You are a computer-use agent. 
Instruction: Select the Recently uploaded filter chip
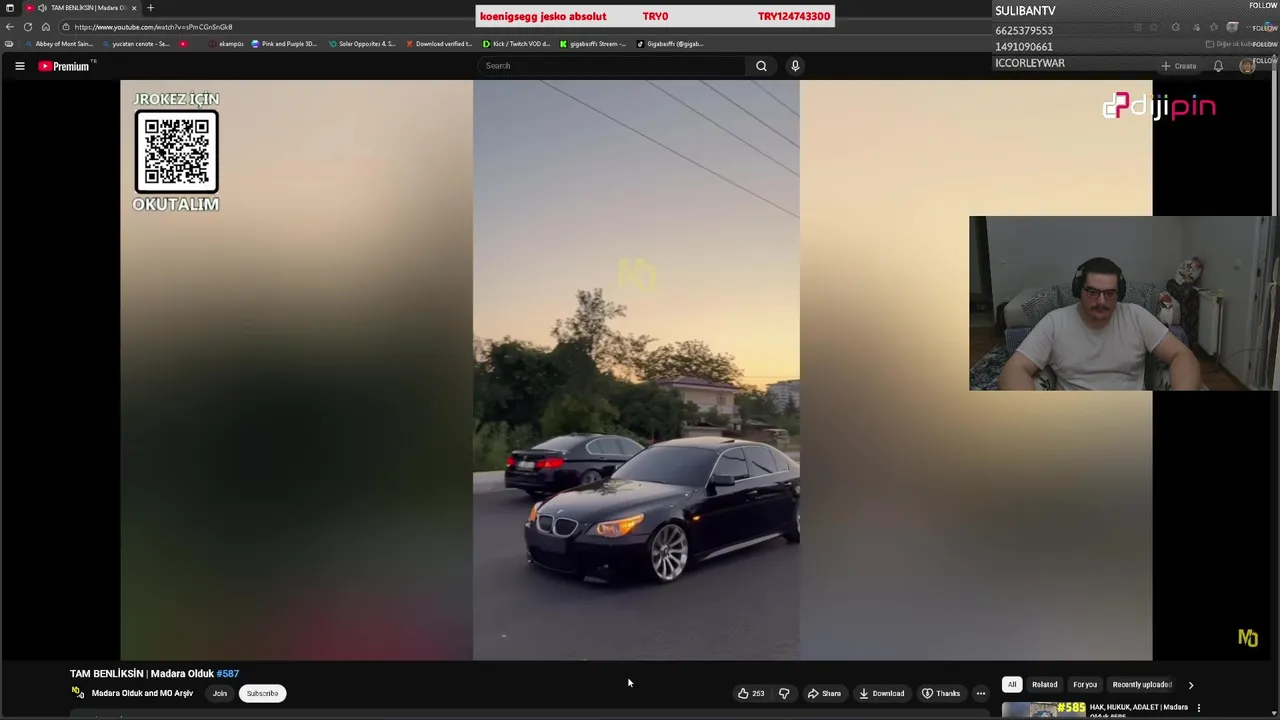(1142, 685)
